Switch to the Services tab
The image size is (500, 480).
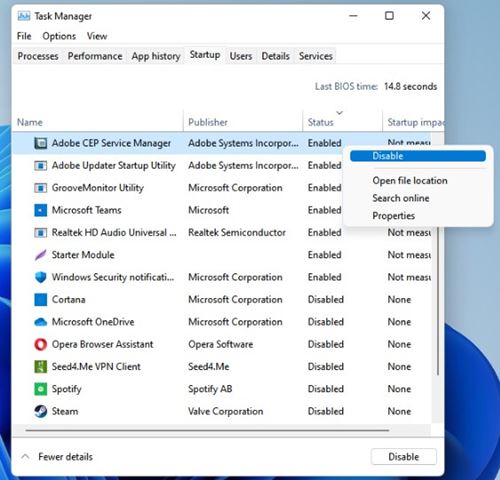[x=316, y=56]
